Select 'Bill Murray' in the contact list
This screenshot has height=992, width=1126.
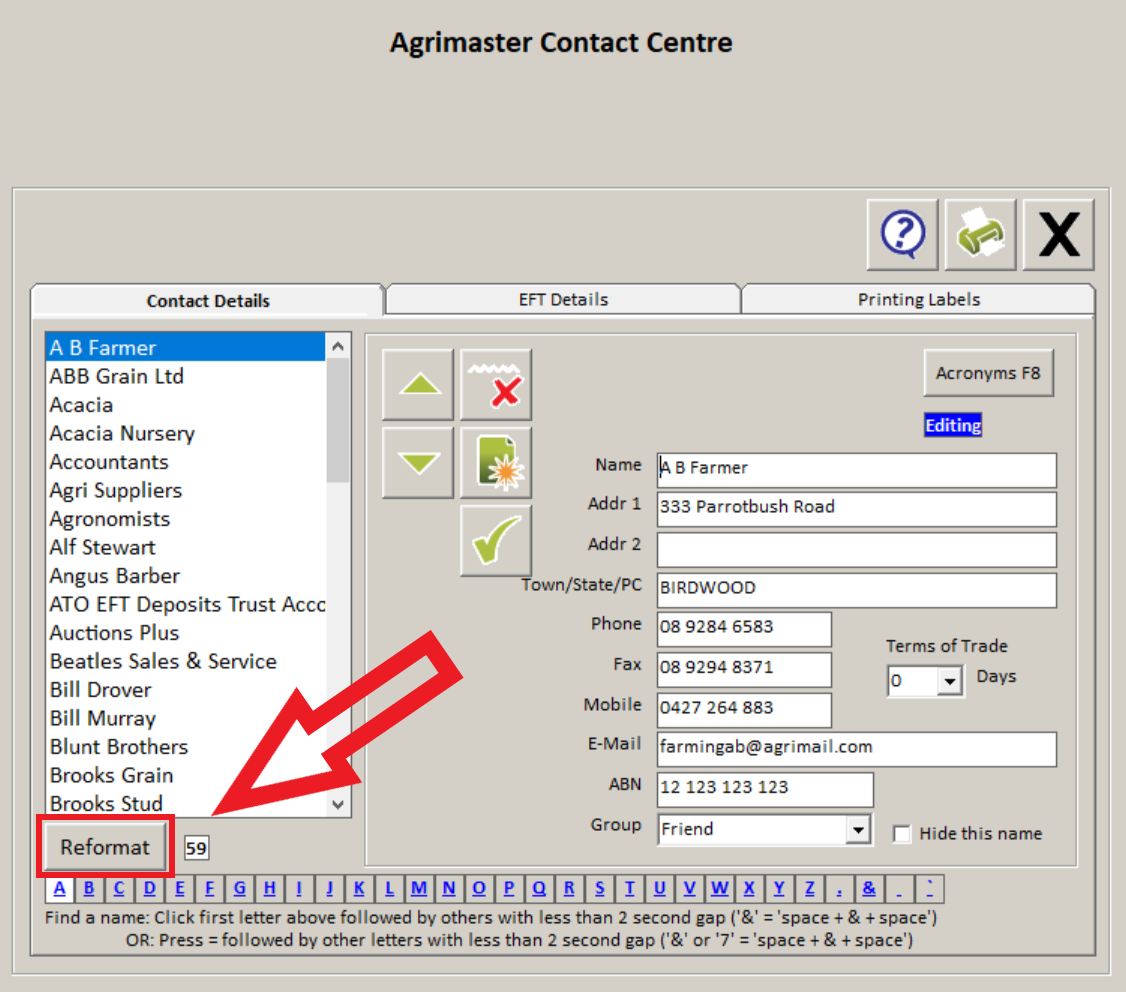point(185,718)
